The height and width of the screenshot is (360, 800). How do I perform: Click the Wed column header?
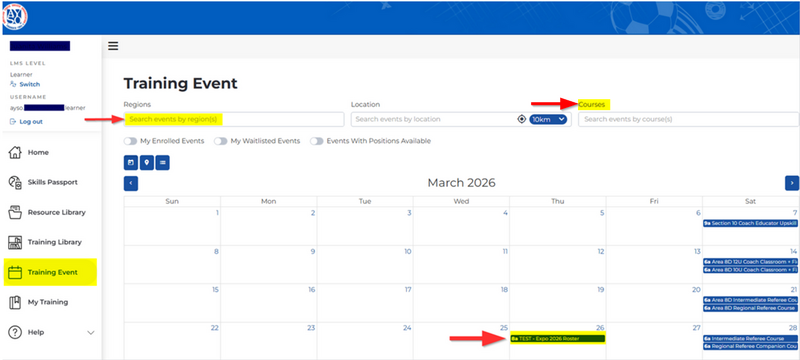461,201
